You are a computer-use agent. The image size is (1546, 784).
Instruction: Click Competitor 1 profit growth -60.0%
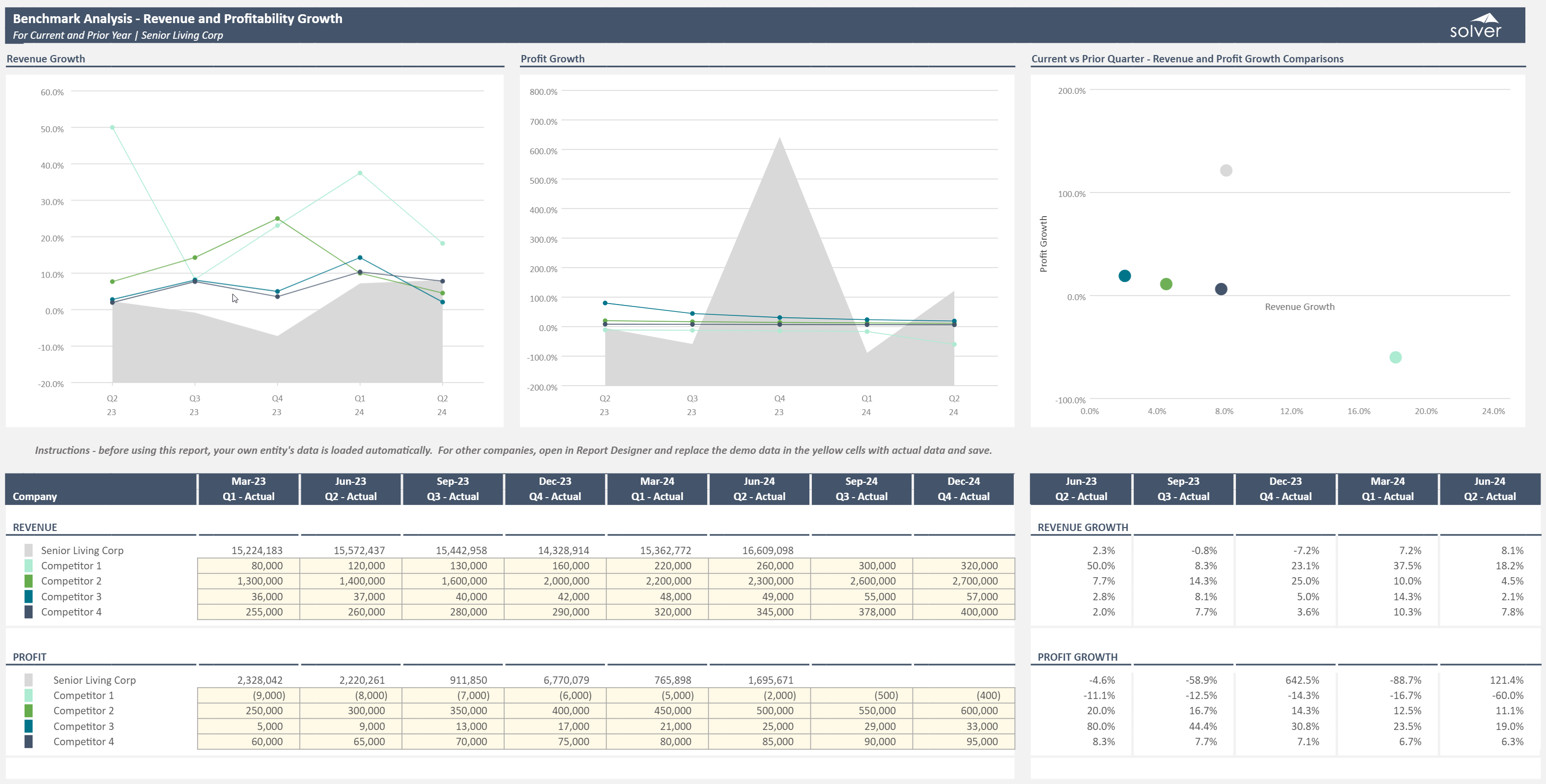coord(1508,695)
